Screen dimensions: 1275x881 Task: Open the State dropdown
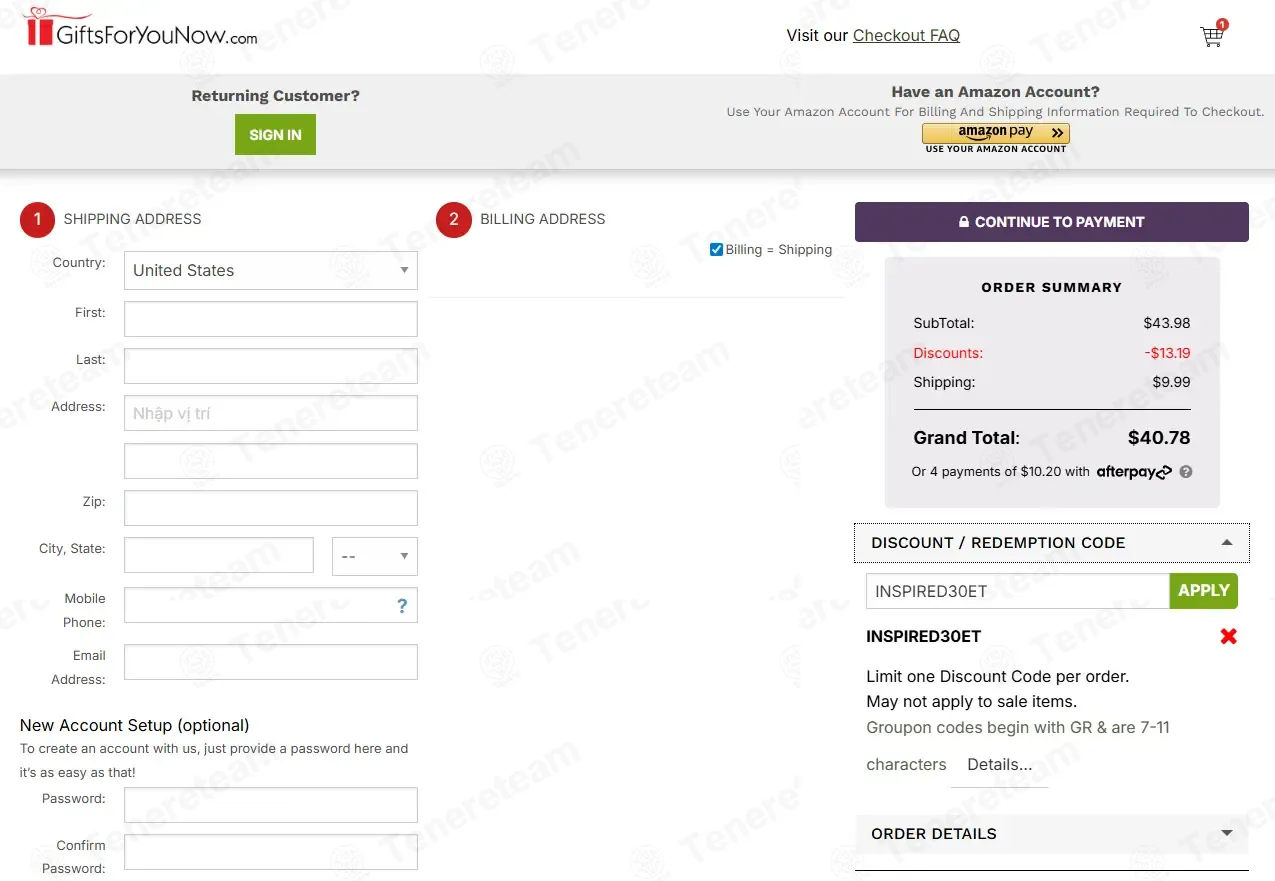pos(375,556)
